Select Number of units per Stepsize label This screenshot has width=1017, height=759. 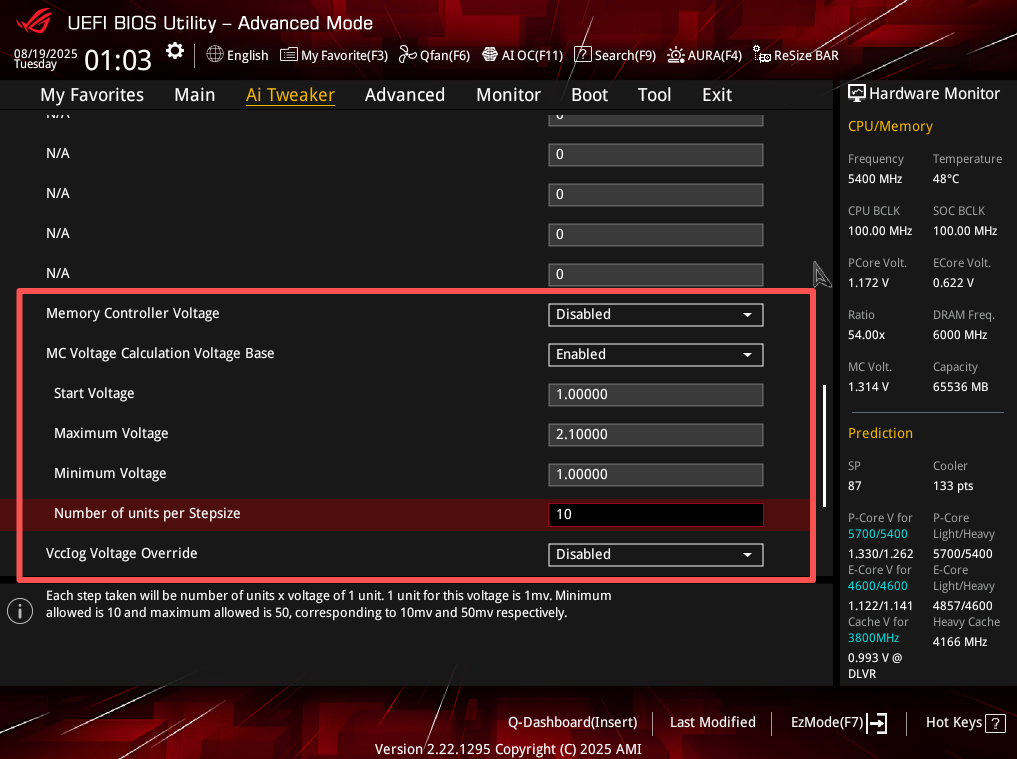coord(147,513)
